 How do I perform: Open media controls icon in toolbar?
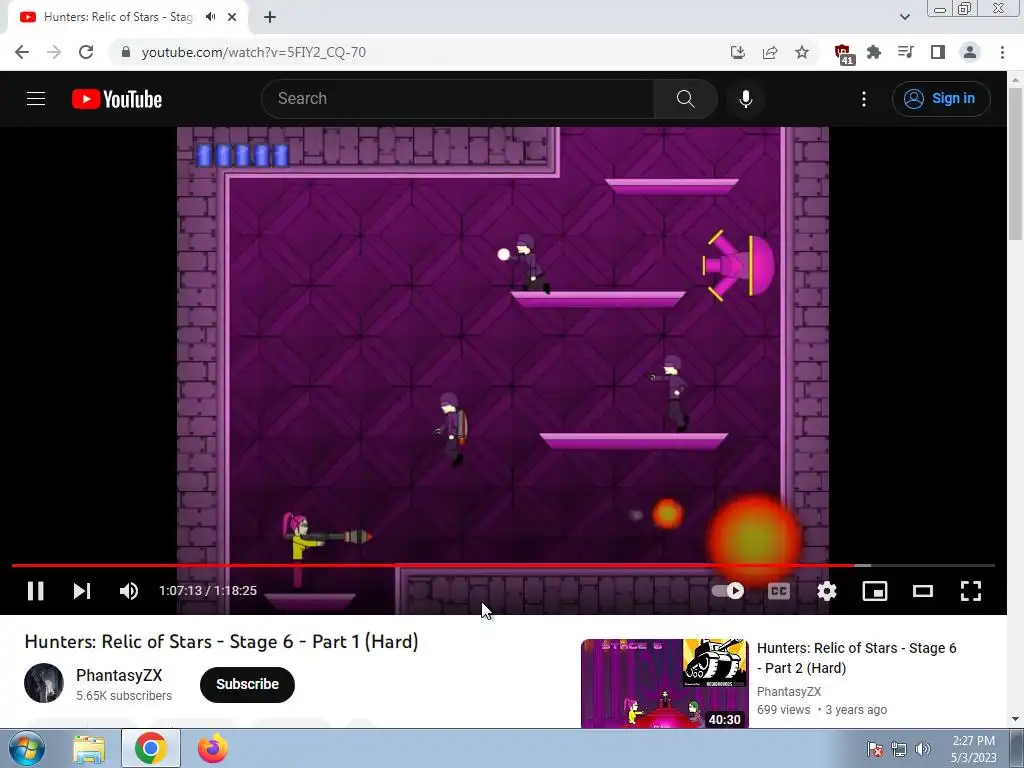point(906,52)
